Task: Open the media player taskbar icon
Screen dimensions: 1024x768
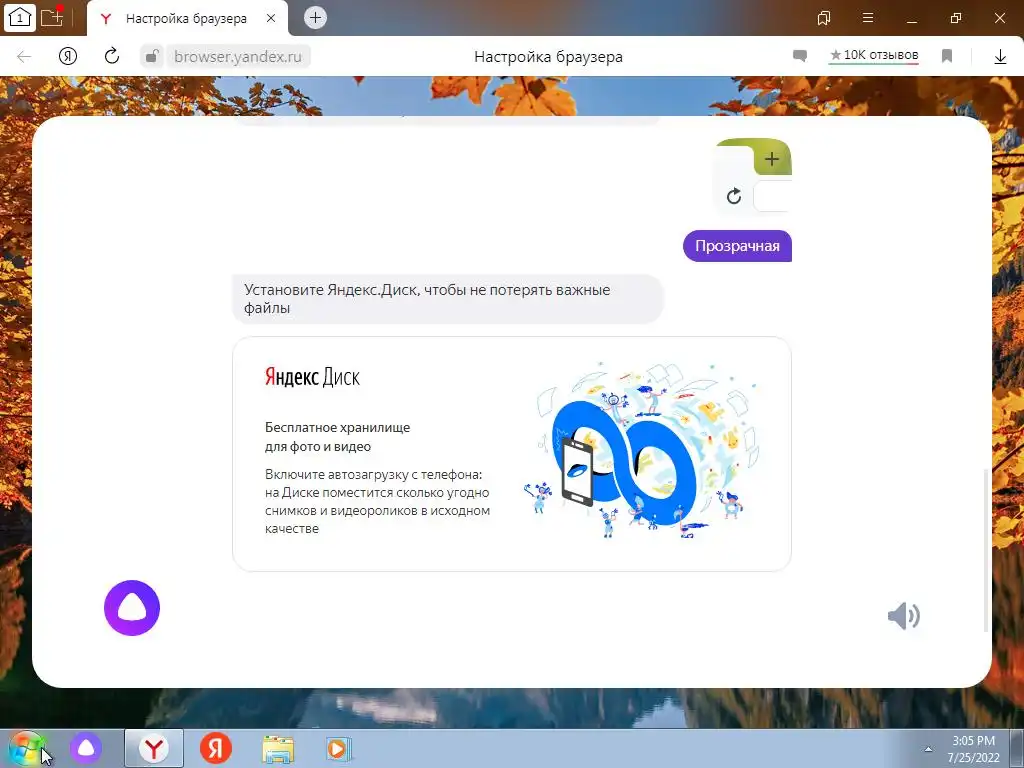Action: pyautogui.click(x=338, y=749)
